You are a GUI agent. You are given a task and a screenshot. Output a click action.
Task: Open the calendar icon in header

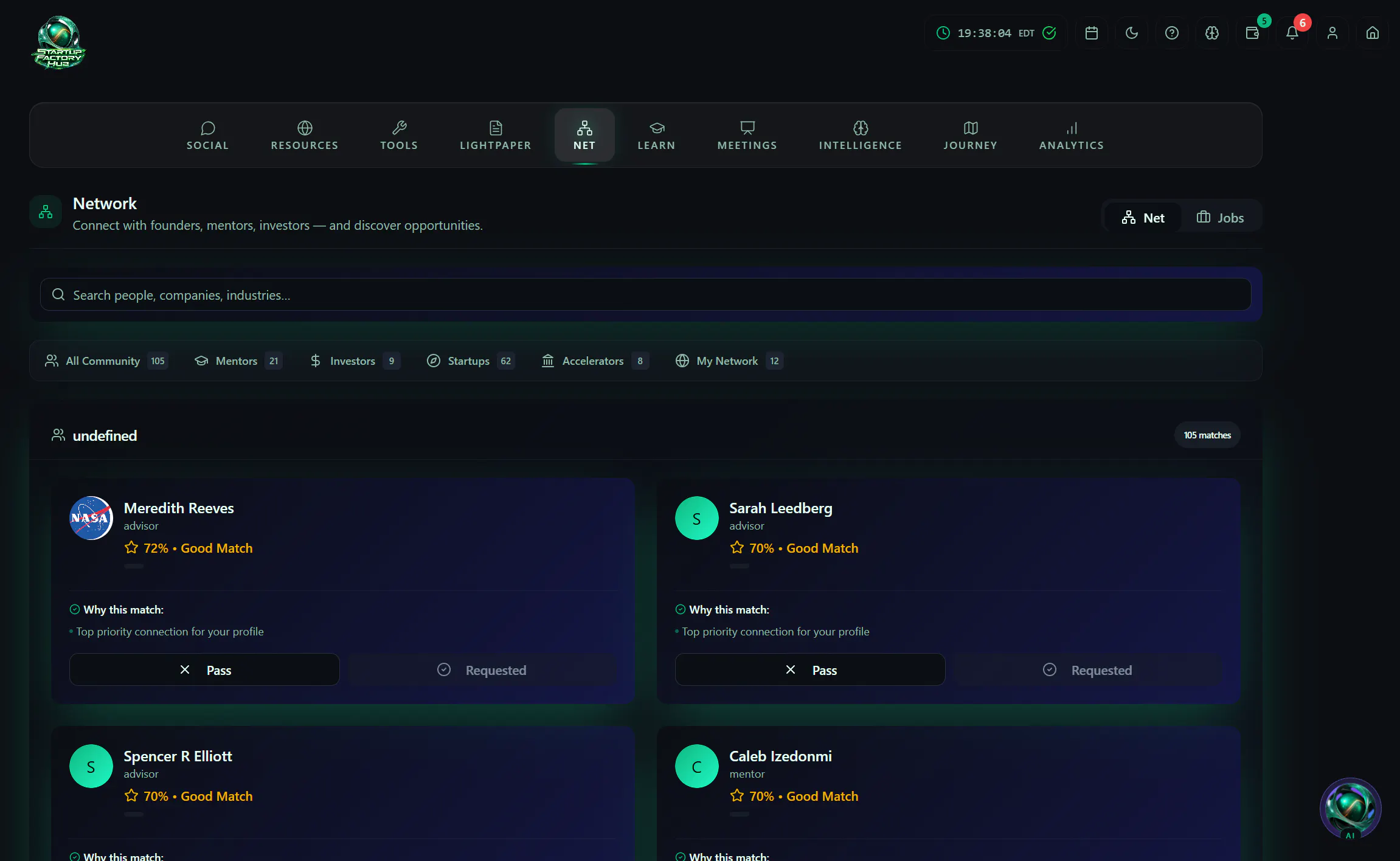[1092, 33]
